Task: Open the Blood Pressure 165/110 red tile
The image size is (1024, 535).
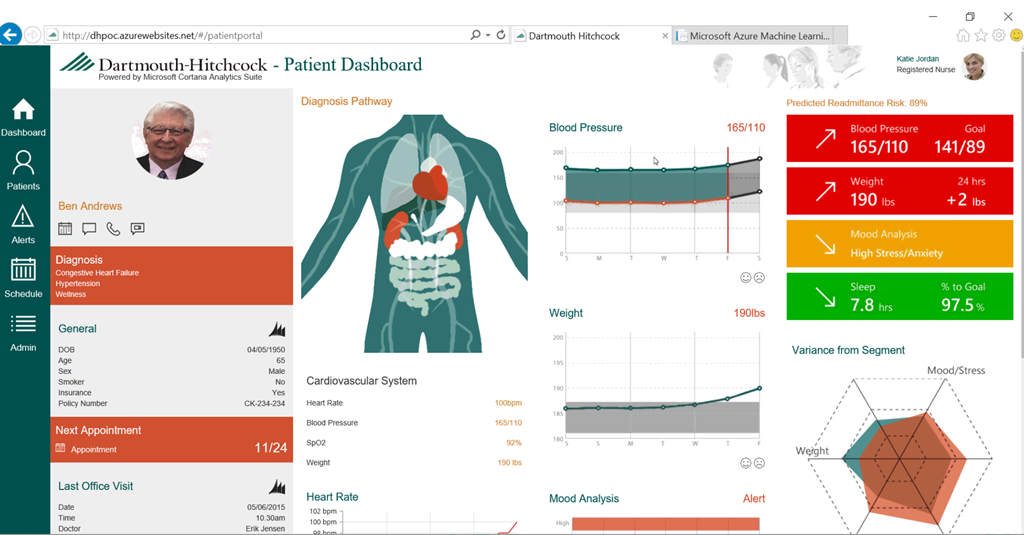Action: [x=900, y=138]
